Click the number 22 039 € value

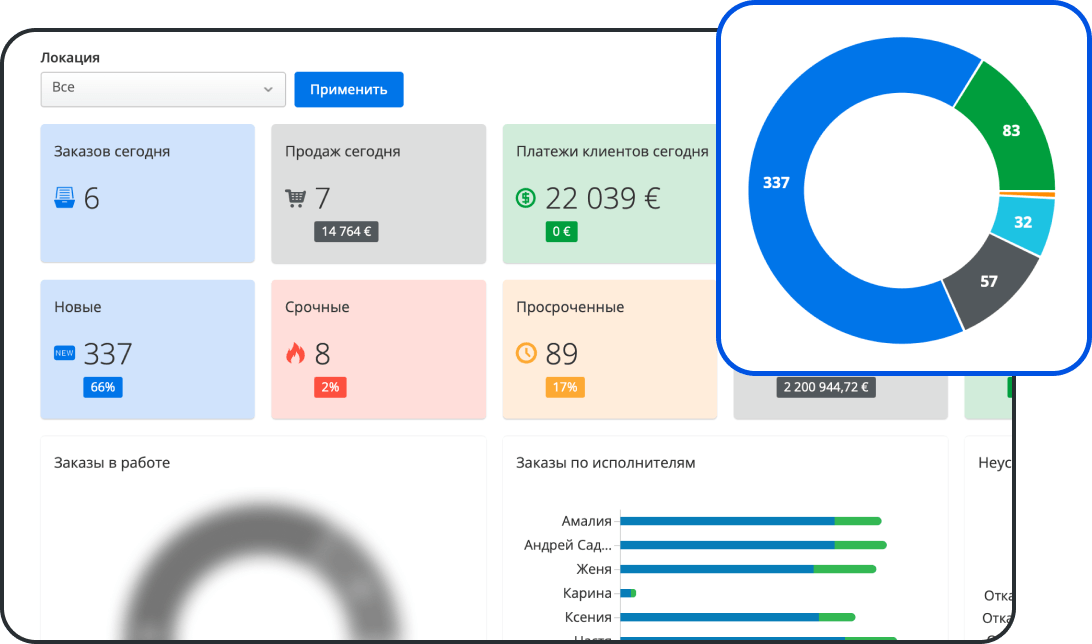(x=602, y=198)
